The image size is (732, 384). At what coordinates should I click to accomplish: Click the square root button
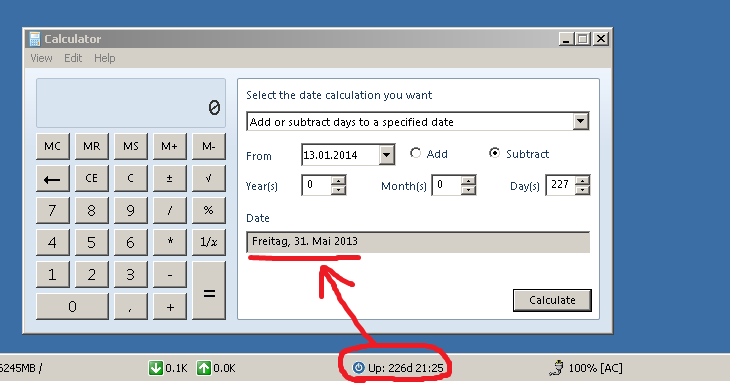pyautogui.click(x=209, y=179)
